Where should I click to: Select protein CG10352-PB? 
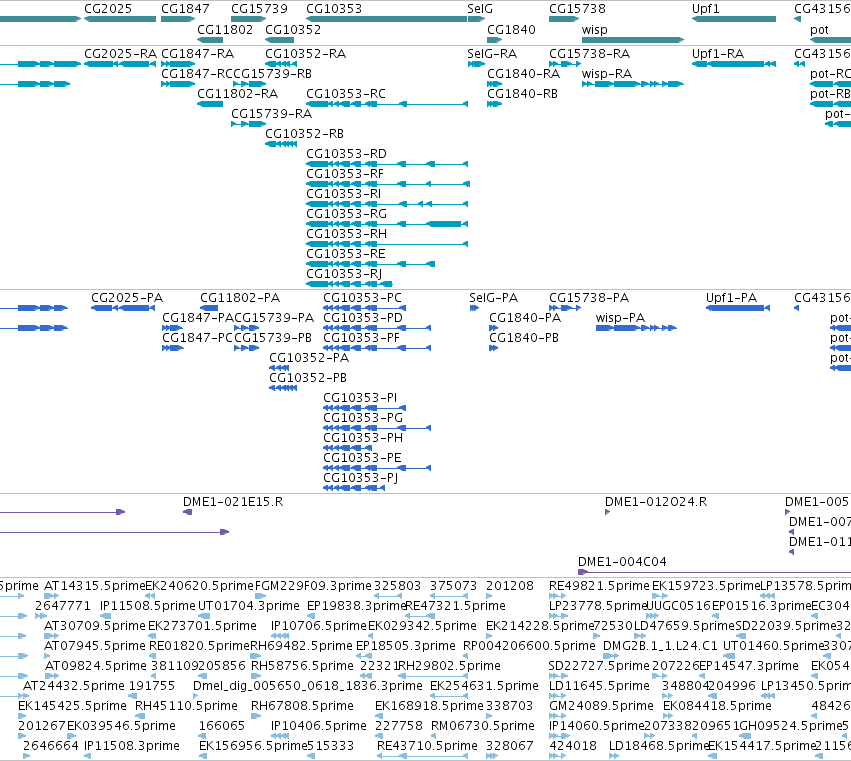(x=308, y=378)
